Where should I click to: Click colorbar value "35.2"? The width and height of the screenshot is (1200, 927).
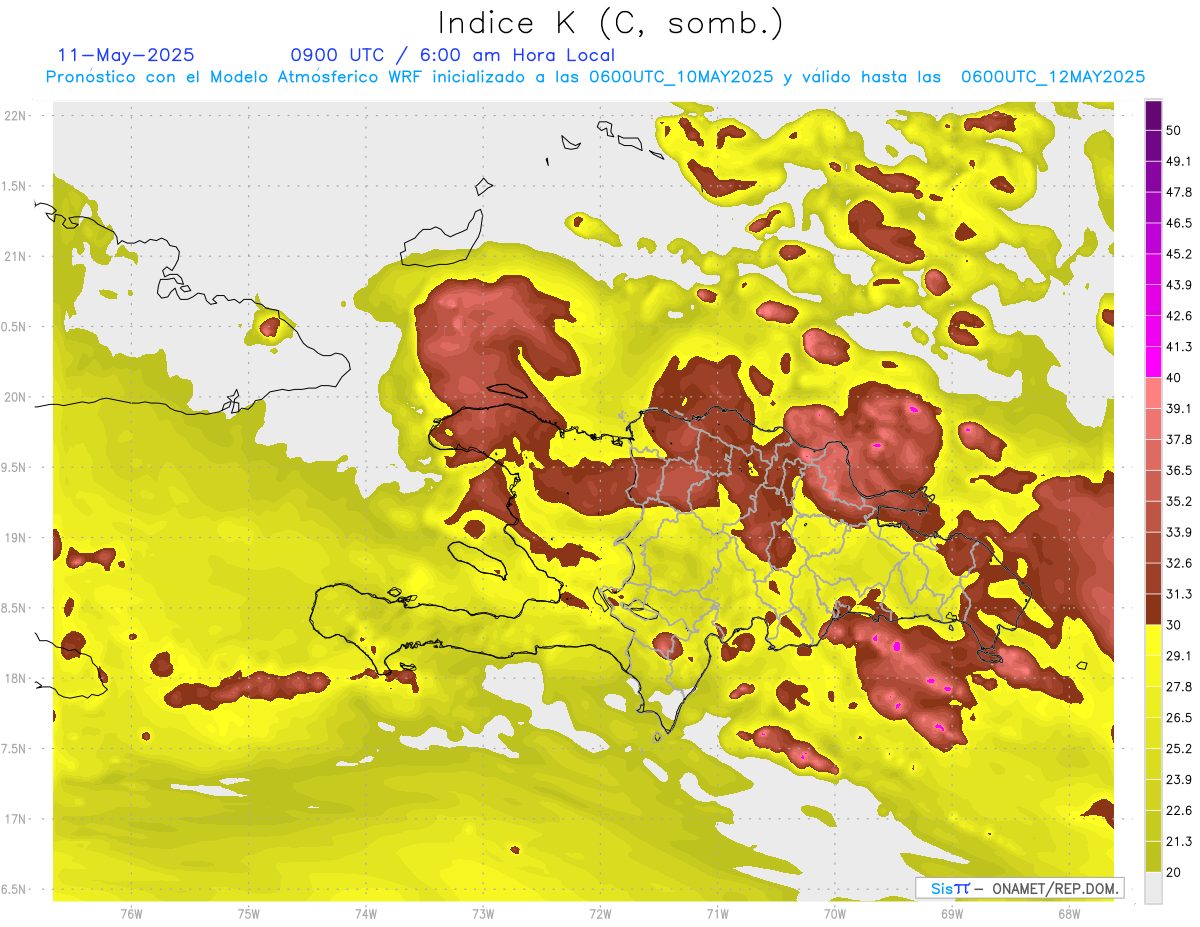click(1180, 501)
